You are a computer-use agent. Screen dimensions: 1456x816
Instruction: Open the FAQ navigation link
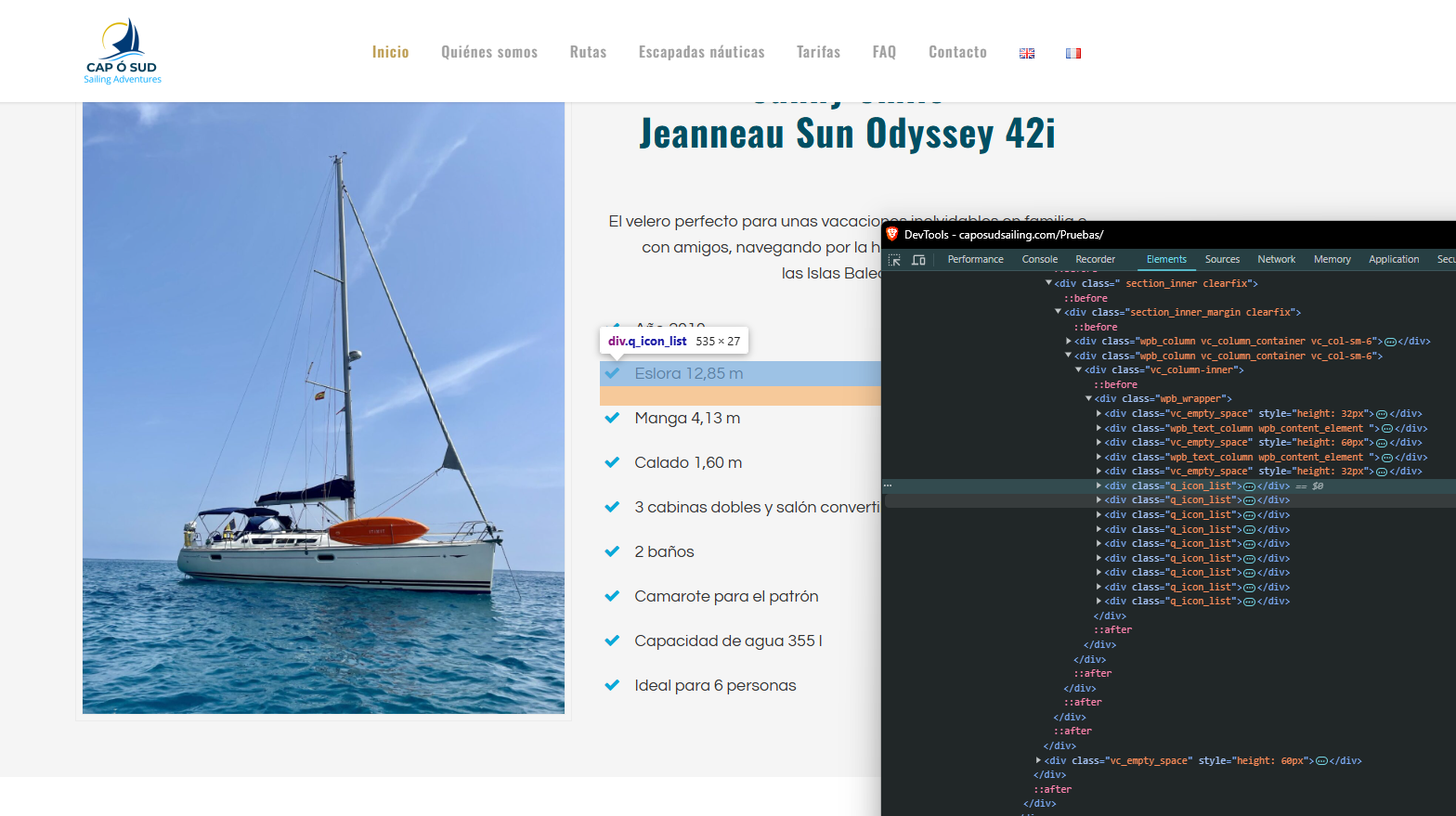(x=884, y=52)
